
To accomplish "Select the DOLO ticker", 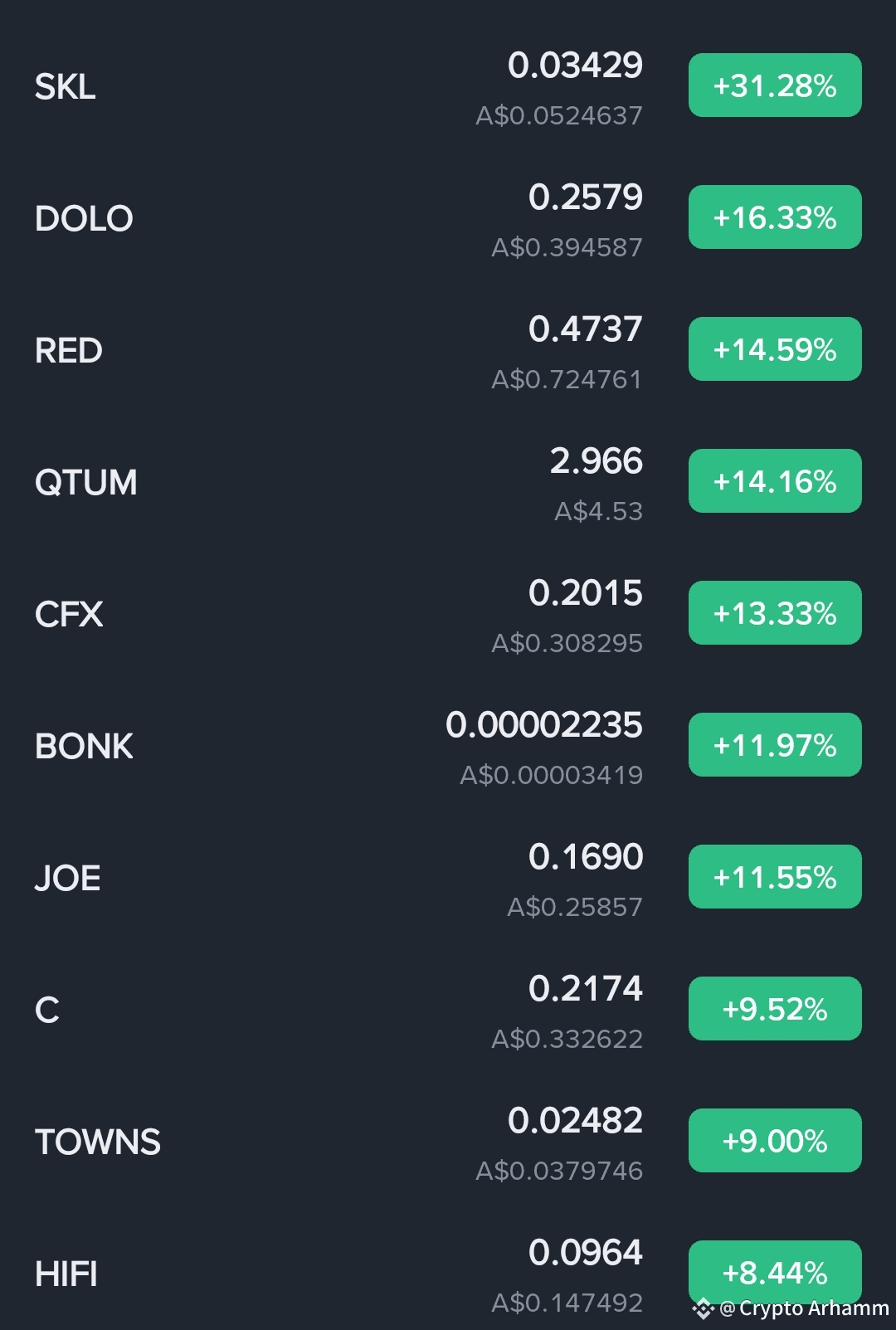I will 84,218.
